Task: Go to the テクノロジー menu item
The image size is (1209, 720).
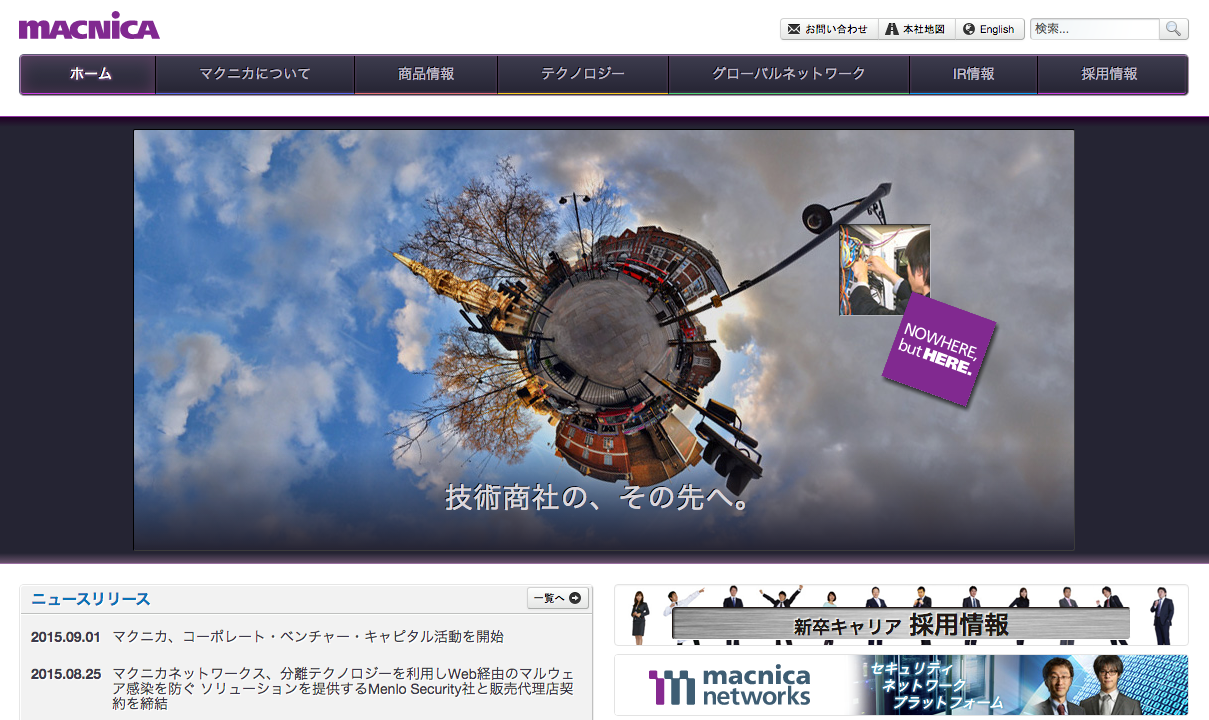Action: pos(582,74)
